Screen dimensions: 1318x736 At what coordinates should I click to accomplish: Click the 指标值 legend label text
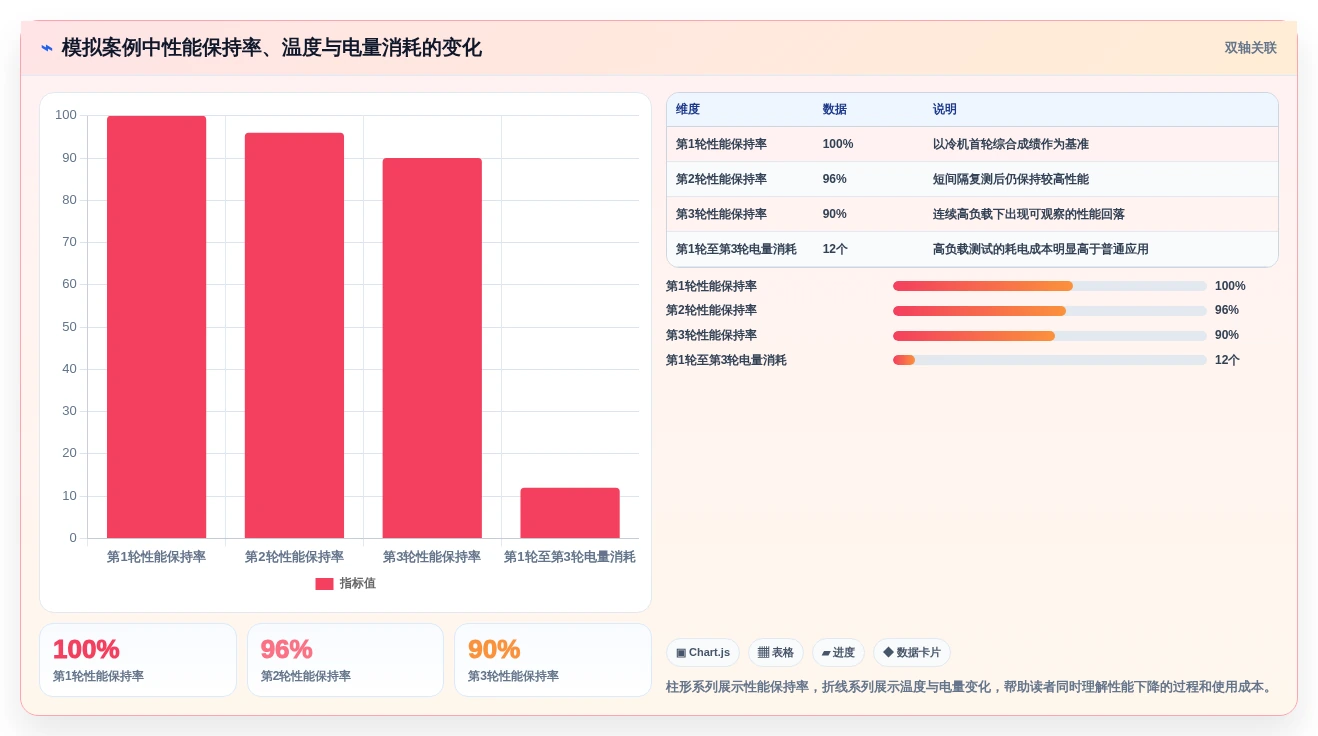(358, 584)
